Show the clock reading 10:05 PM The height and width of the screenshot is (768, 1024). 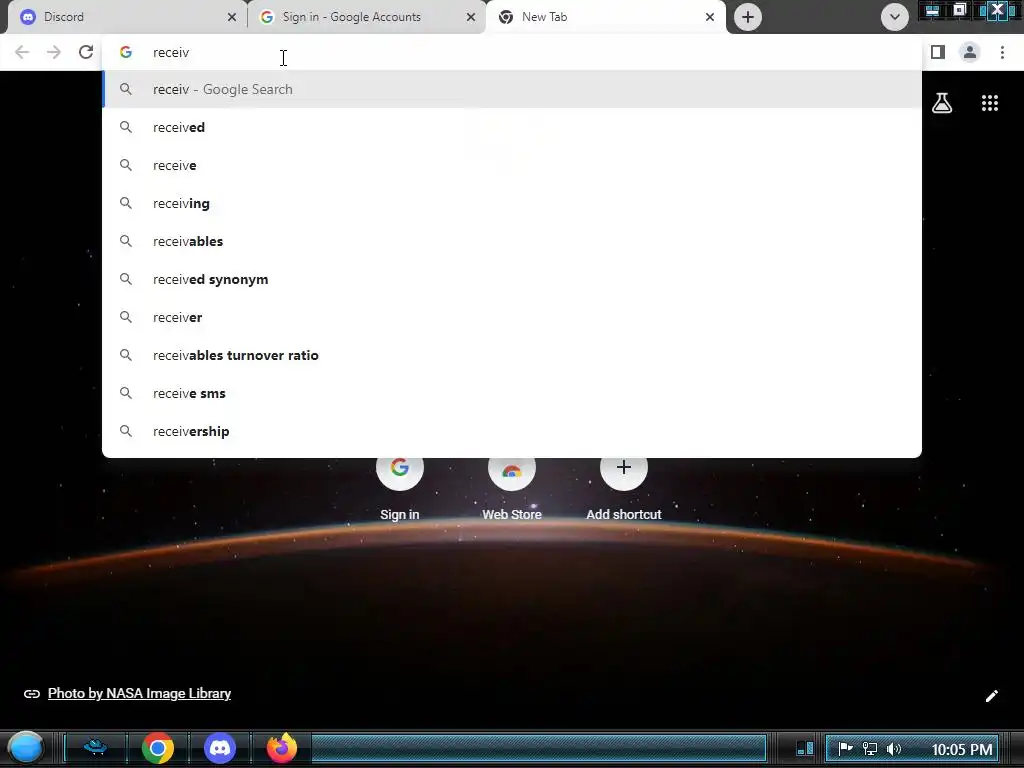tap(962, 750)
